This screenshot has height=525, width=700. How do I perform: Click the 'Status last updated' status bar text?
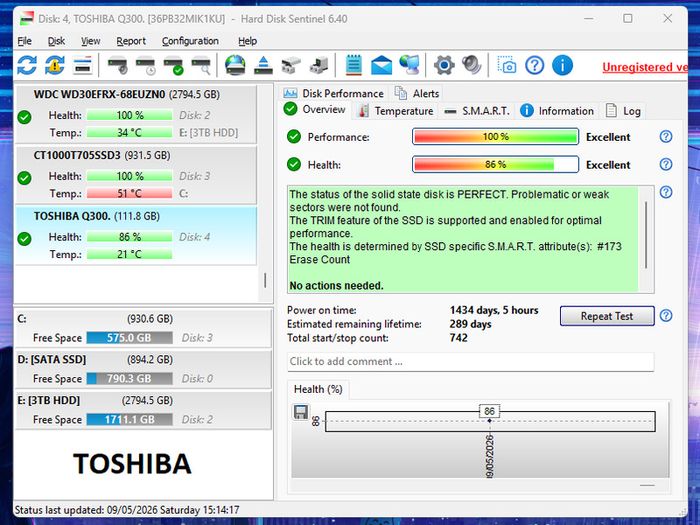pyautogui.click(x=127, y=510)
